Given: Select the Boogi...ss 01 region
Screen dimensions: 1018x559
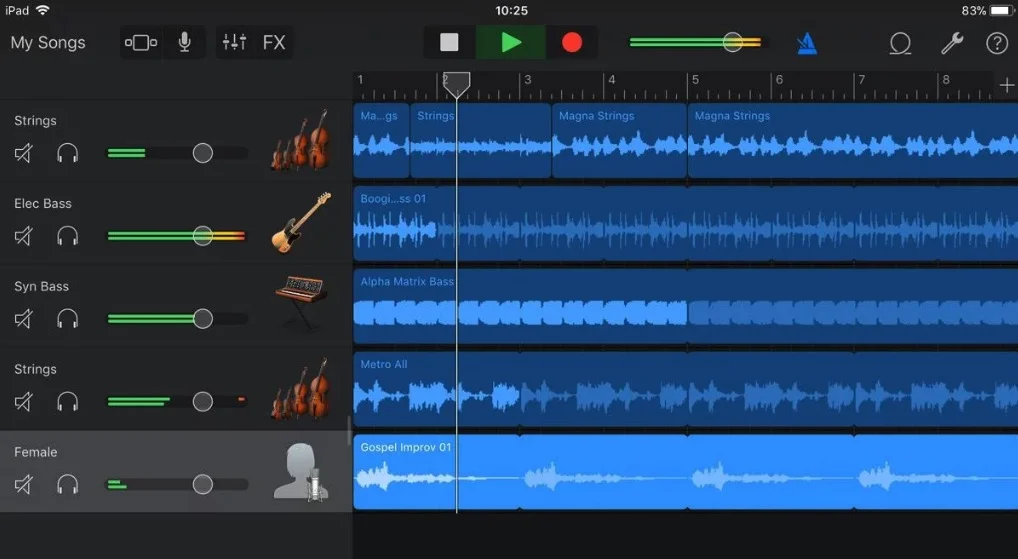Looking at the screenshot, I should pos(686,223).
